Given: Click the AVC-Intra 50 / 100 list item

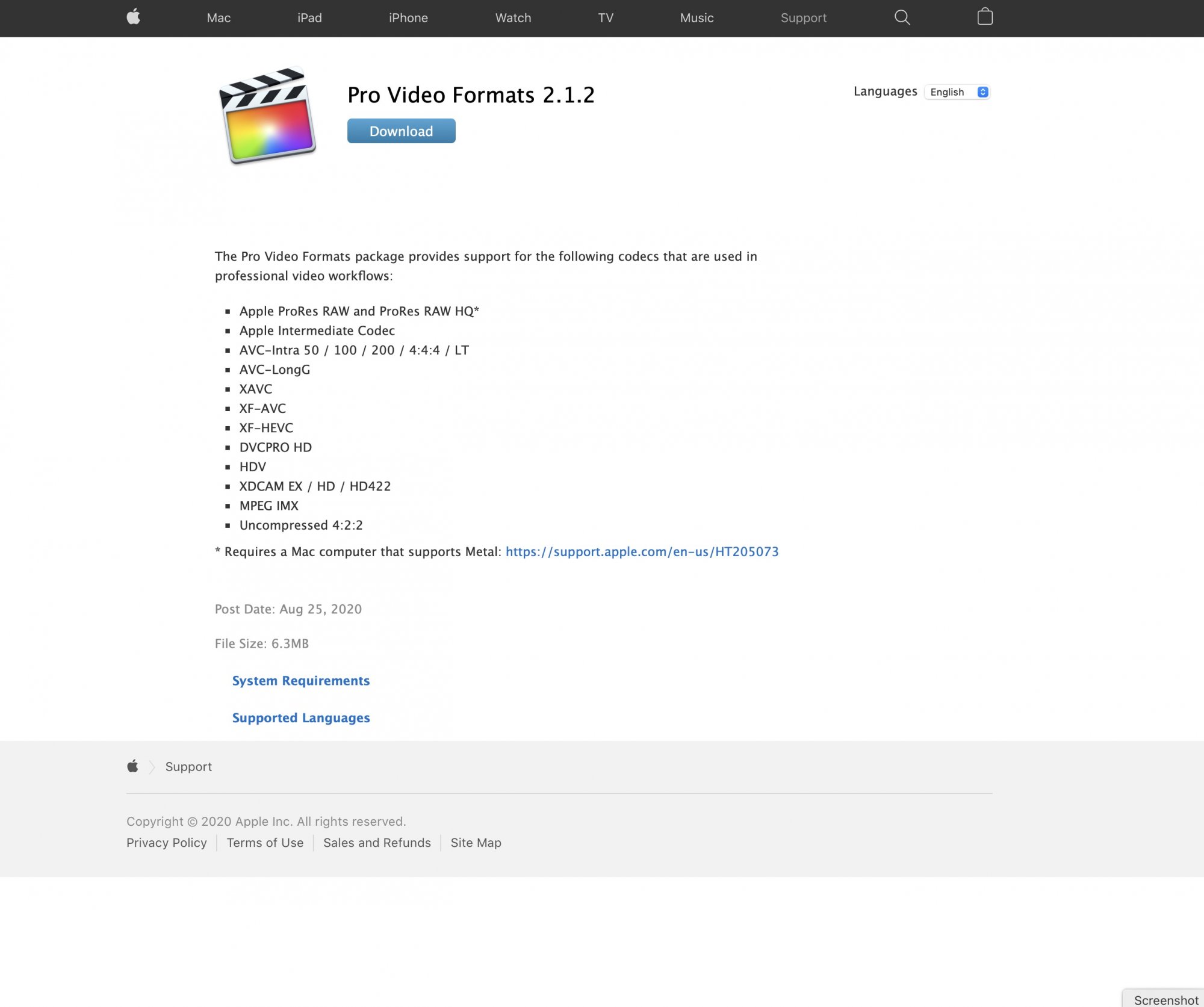Looking at the screenshot, I should point(354,350).
